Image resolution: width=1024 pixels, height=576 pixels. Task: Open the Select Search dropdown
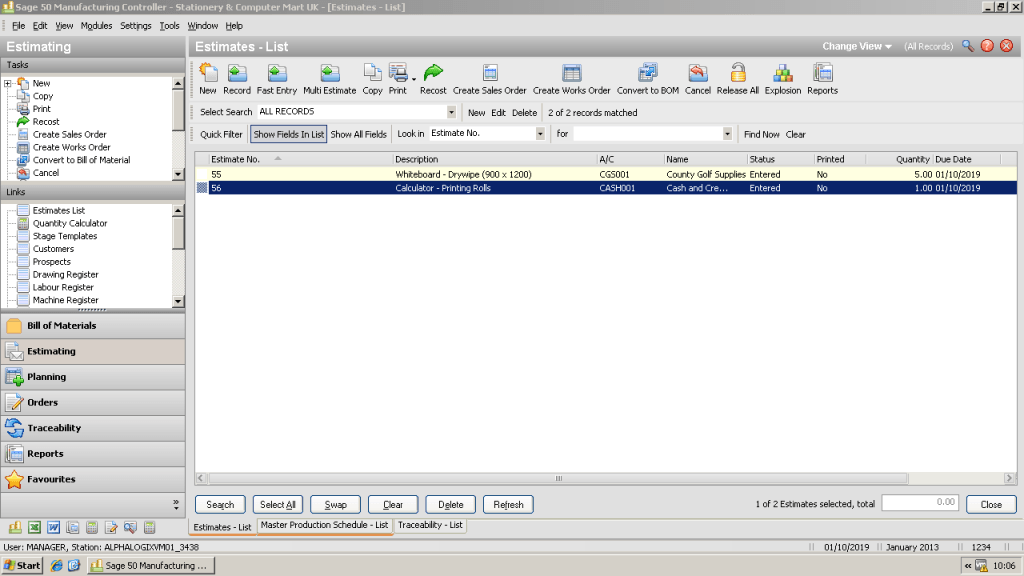tap(451, 112)
